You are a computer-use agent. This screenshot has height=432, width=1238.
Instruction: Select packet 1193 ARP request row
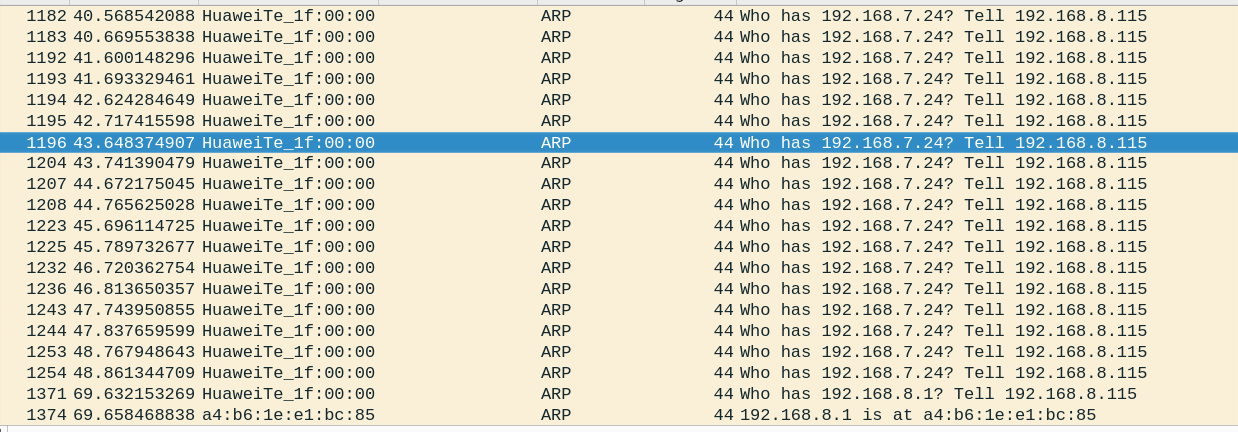(x=619, y=79)
